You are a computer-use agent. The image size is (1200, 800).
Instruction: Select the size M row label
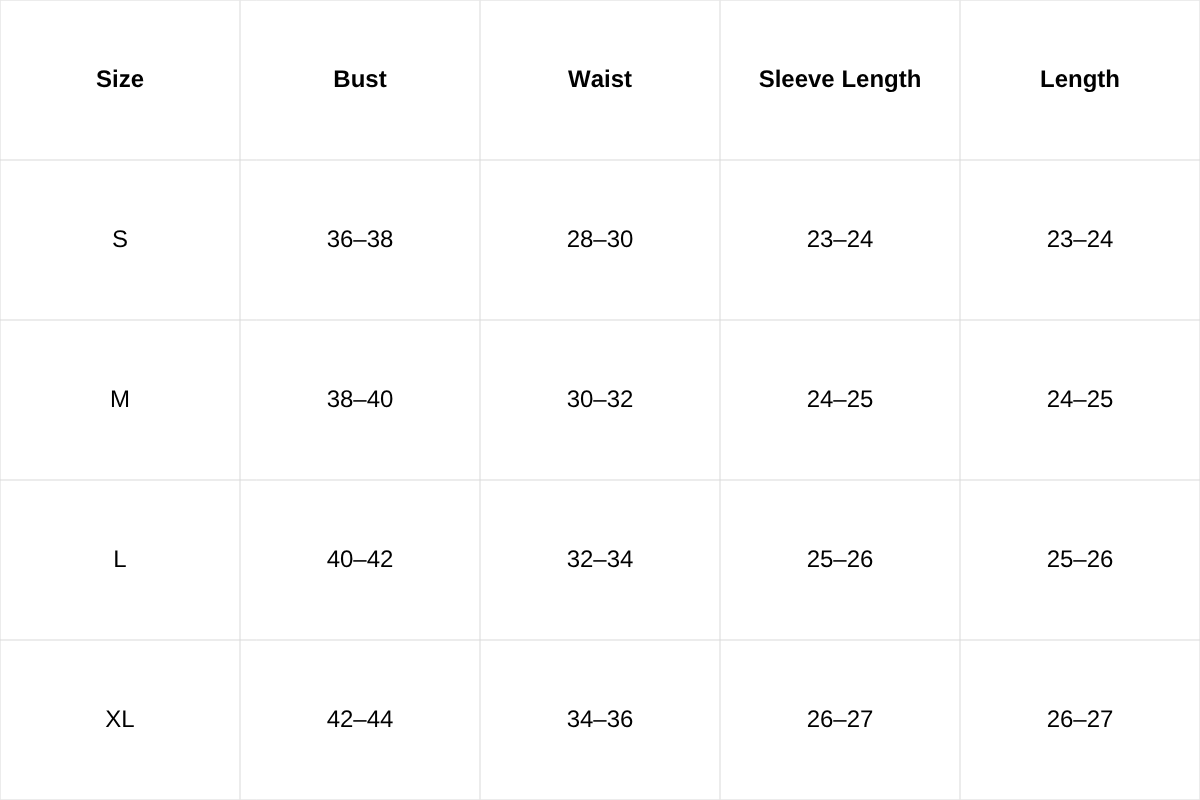(x=120, y=399)
